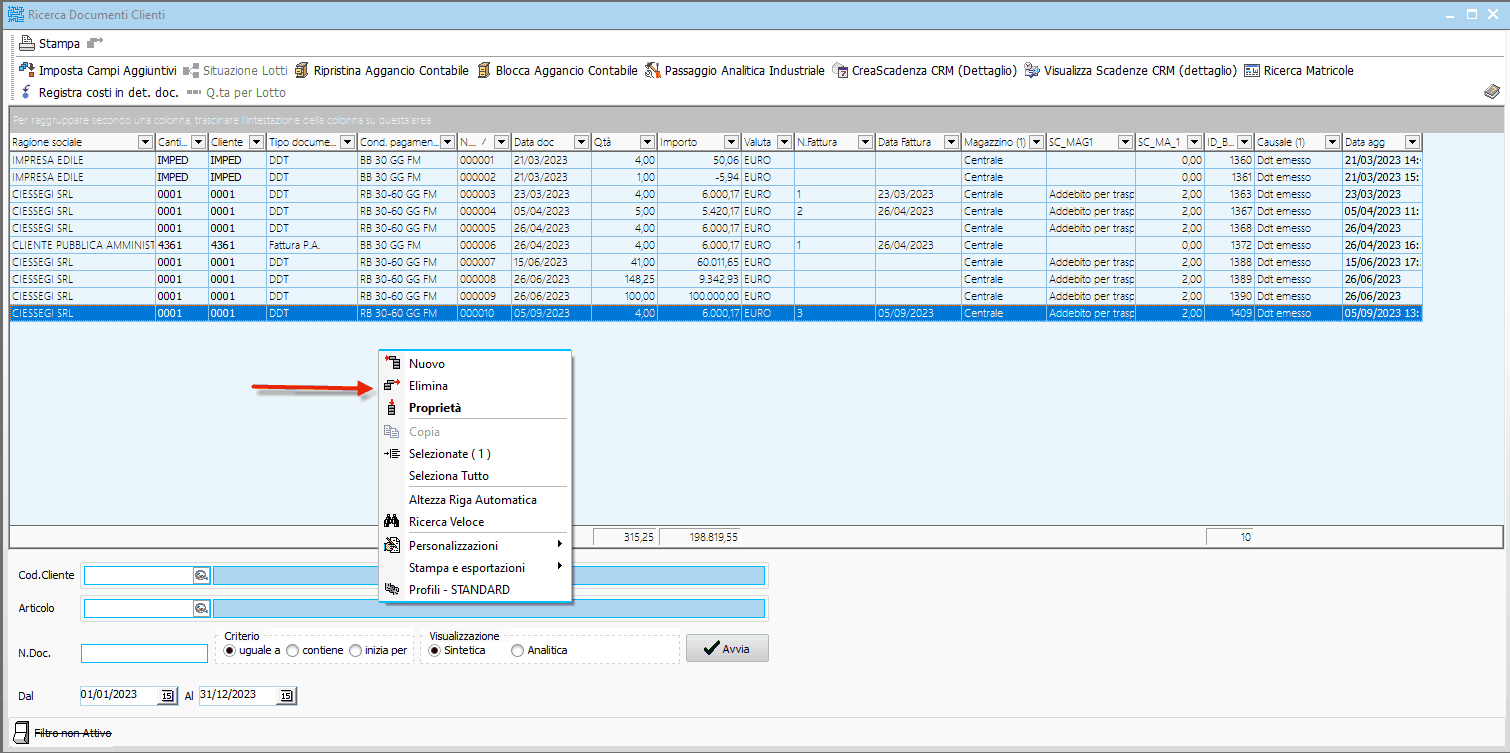Open Causale (1) column filter dropdown
The width and height of the screenshot is (1510, 753).
pyautogui.click(x=1332, y=142)
